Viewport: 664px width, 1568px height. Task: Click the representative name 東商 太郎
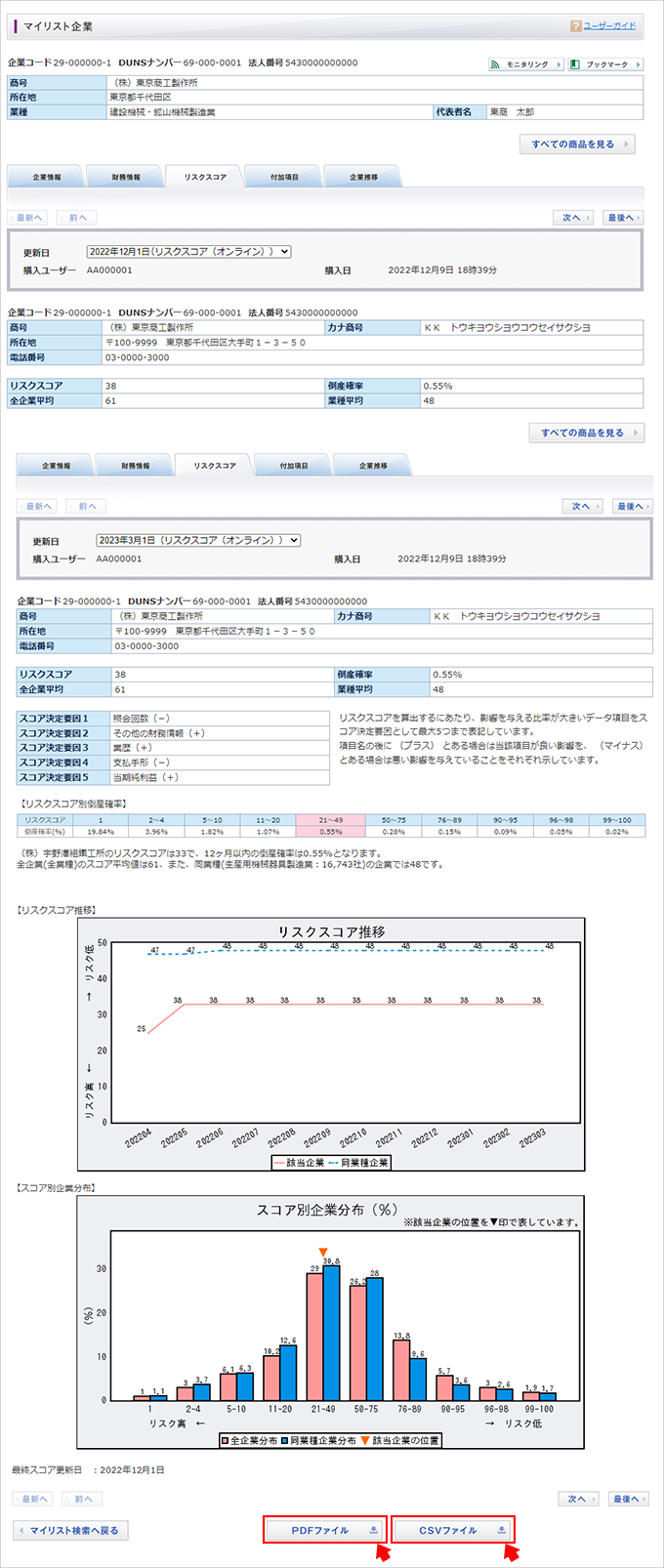click(x=564, y=112)
